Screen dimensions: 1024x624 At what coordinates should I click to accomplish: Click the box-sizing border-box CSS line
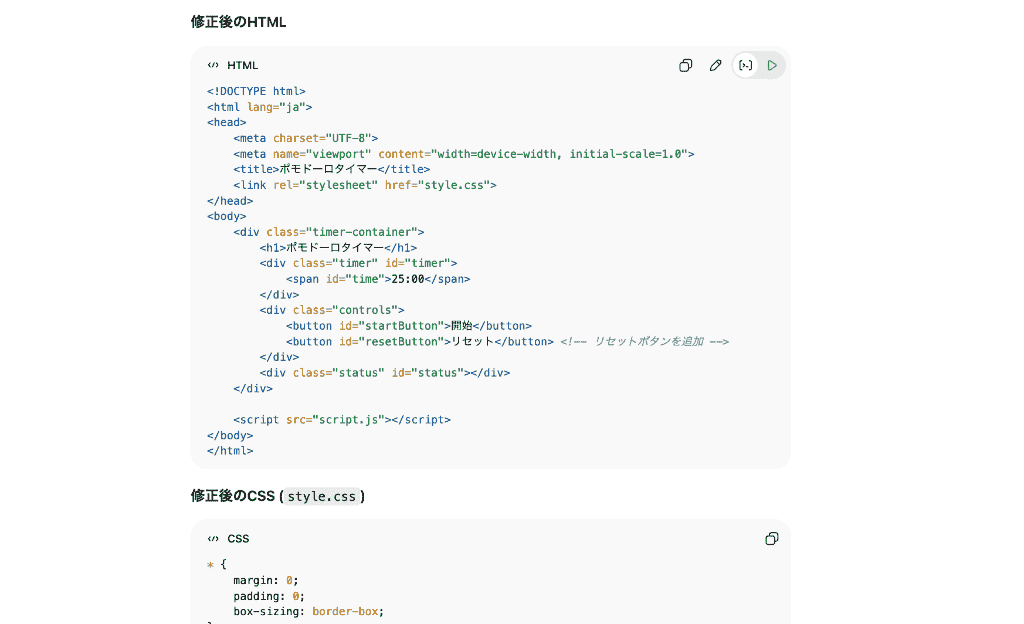(308, 611)
